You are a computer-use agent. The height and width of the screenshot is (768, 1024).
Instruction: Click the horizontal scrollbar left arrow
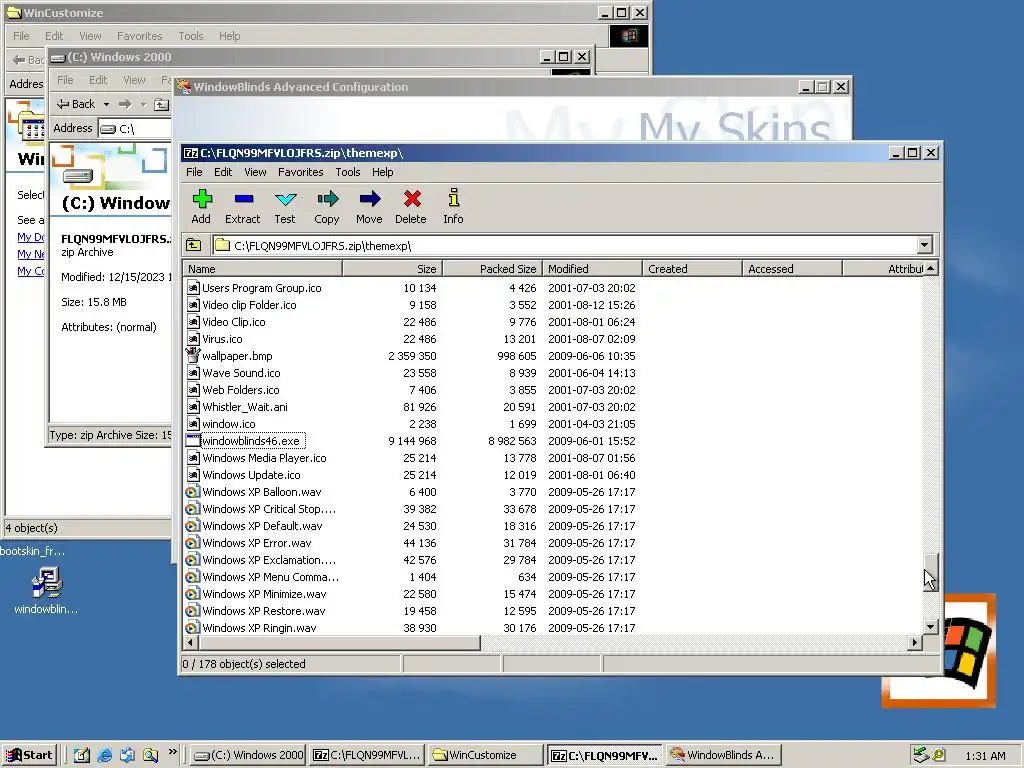(190, 643)
